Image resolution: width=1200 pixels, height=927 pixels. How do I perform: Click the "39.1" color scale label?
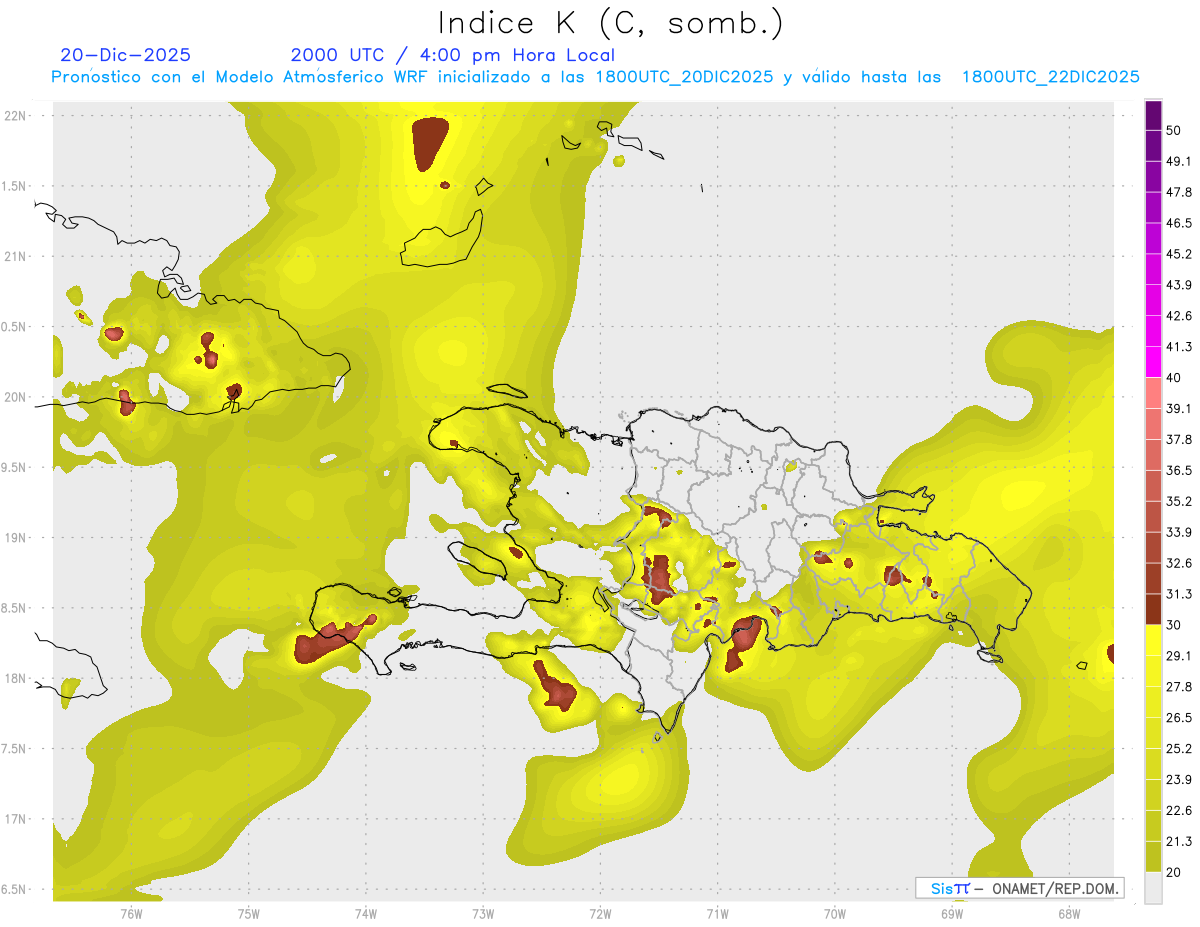pyautogui.click(x=1179, y=409)
